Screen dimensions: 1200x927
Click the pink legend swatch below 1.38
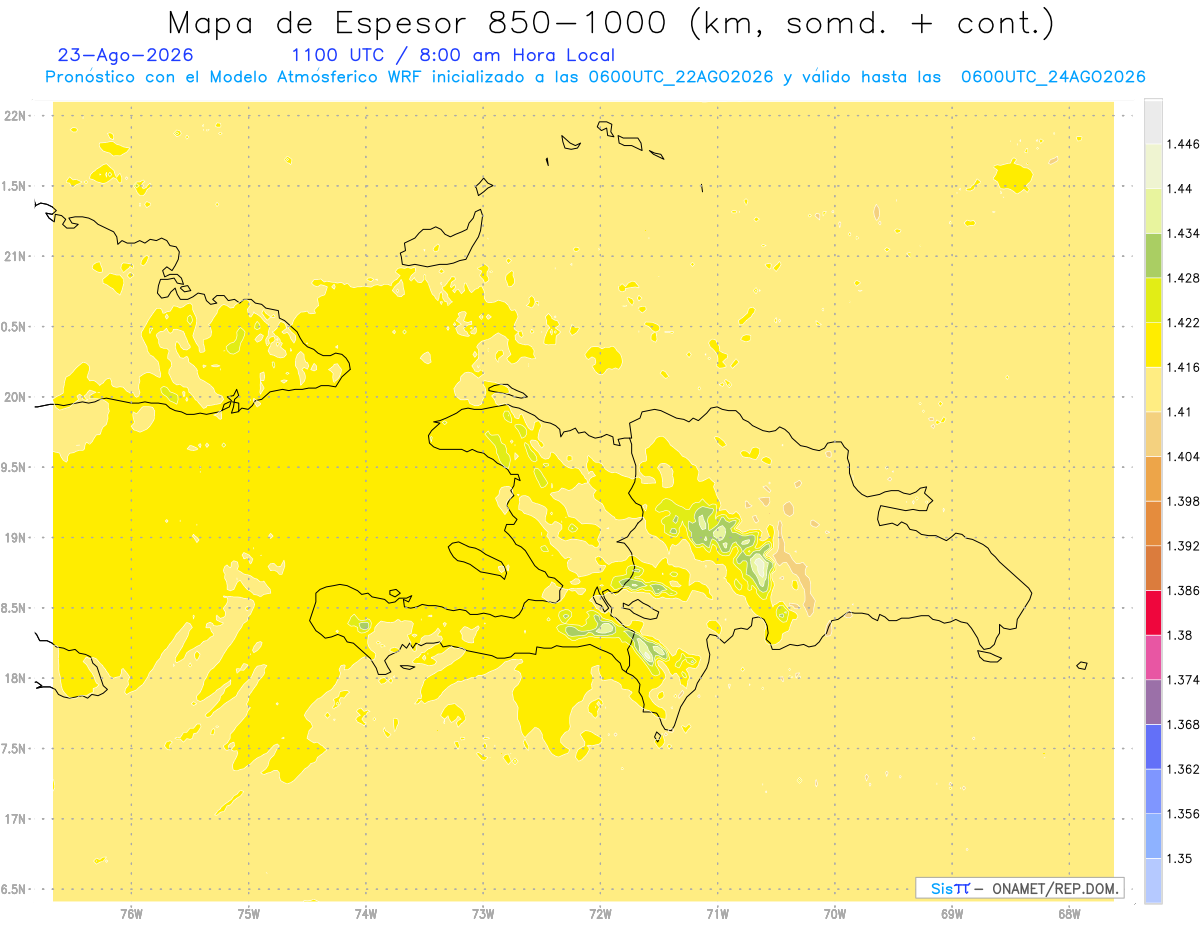1153,657
